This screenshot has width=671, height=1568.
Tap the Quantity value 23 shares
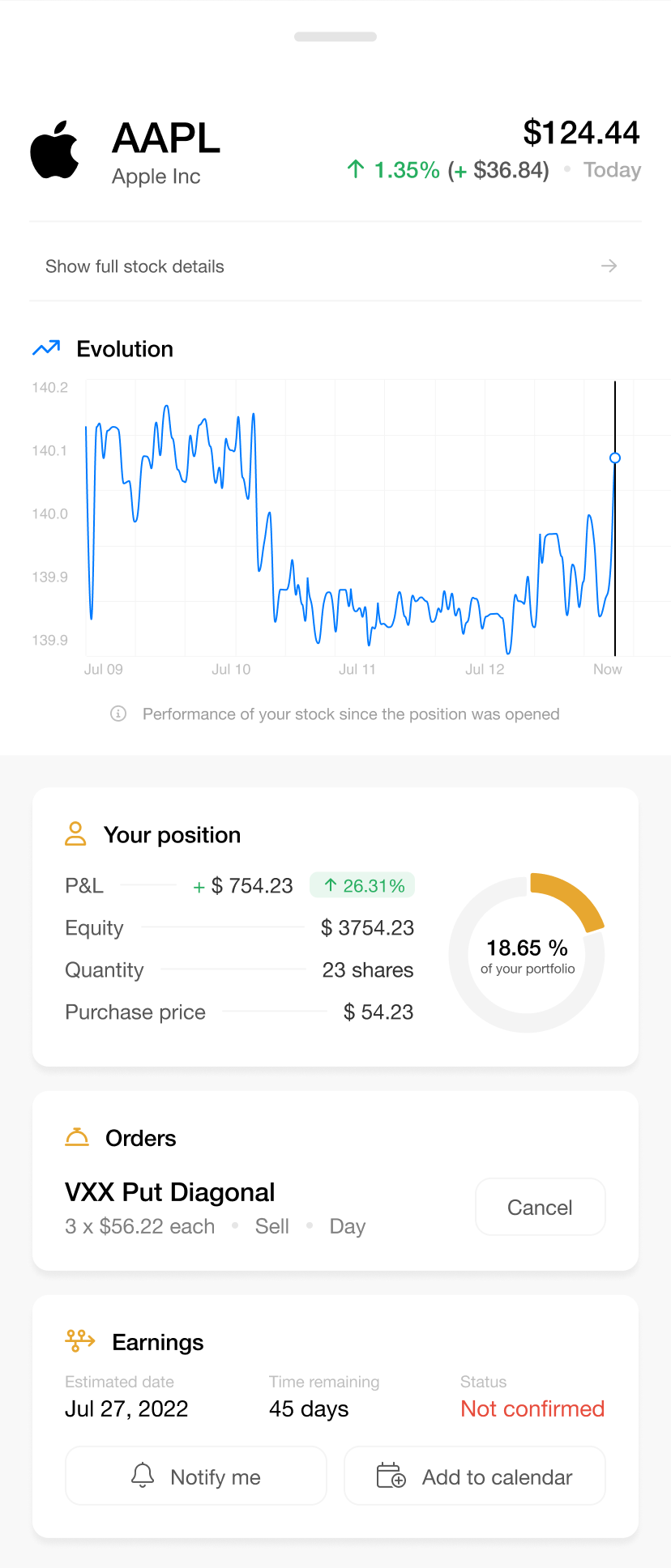pos(368,969)
